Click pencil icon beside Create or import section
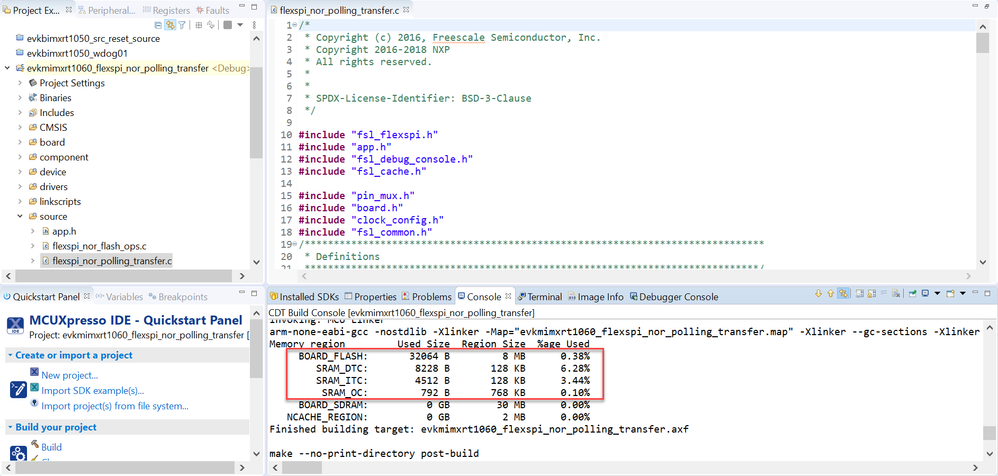Screen dimensions: 998x476 (18, 389)
